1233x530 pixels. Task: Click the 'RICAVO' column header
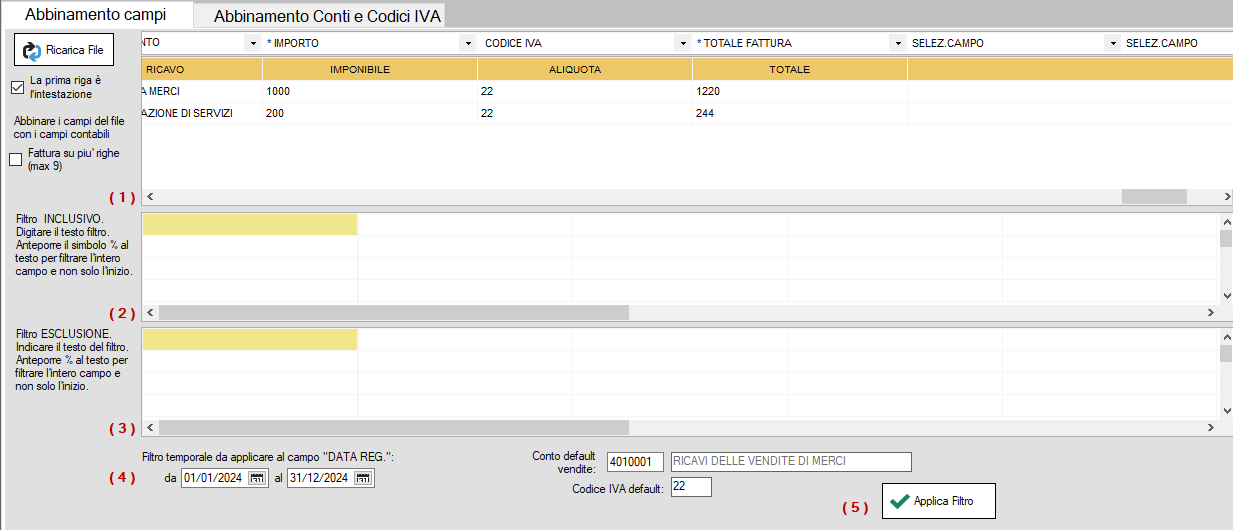203,69
